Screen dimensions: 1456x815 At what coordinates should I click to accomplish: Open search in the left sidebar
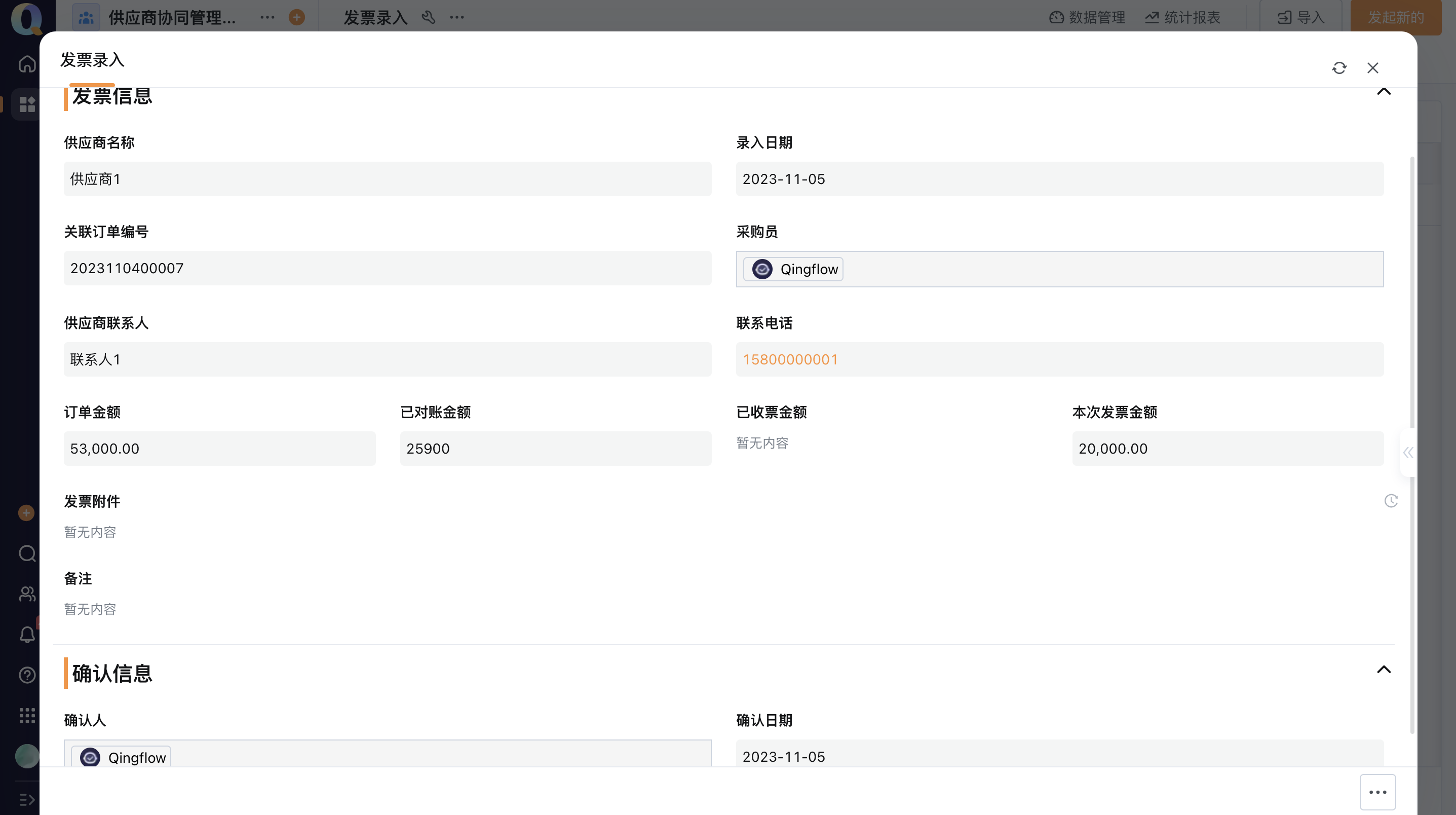coord(27,553)
